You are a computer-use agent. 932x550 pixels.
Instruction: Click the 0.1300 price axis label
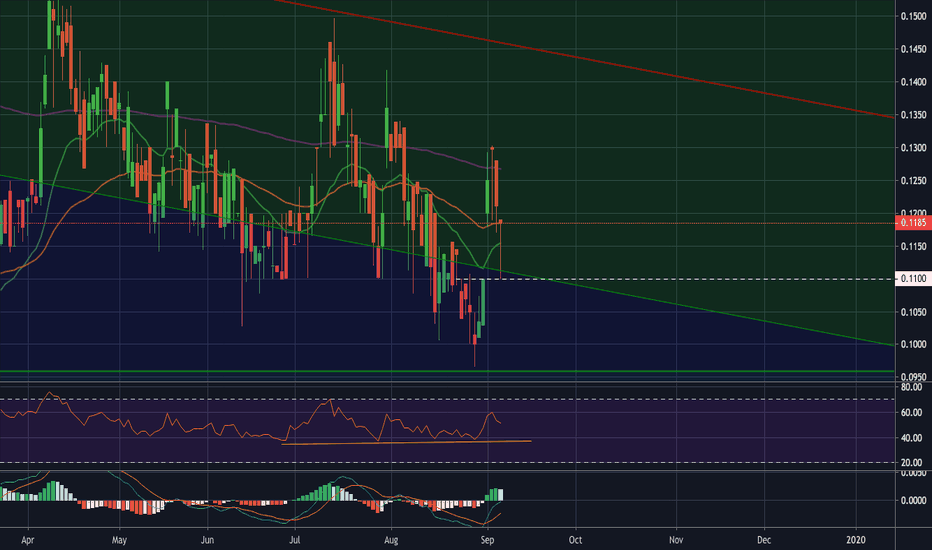tap(914, 147)
